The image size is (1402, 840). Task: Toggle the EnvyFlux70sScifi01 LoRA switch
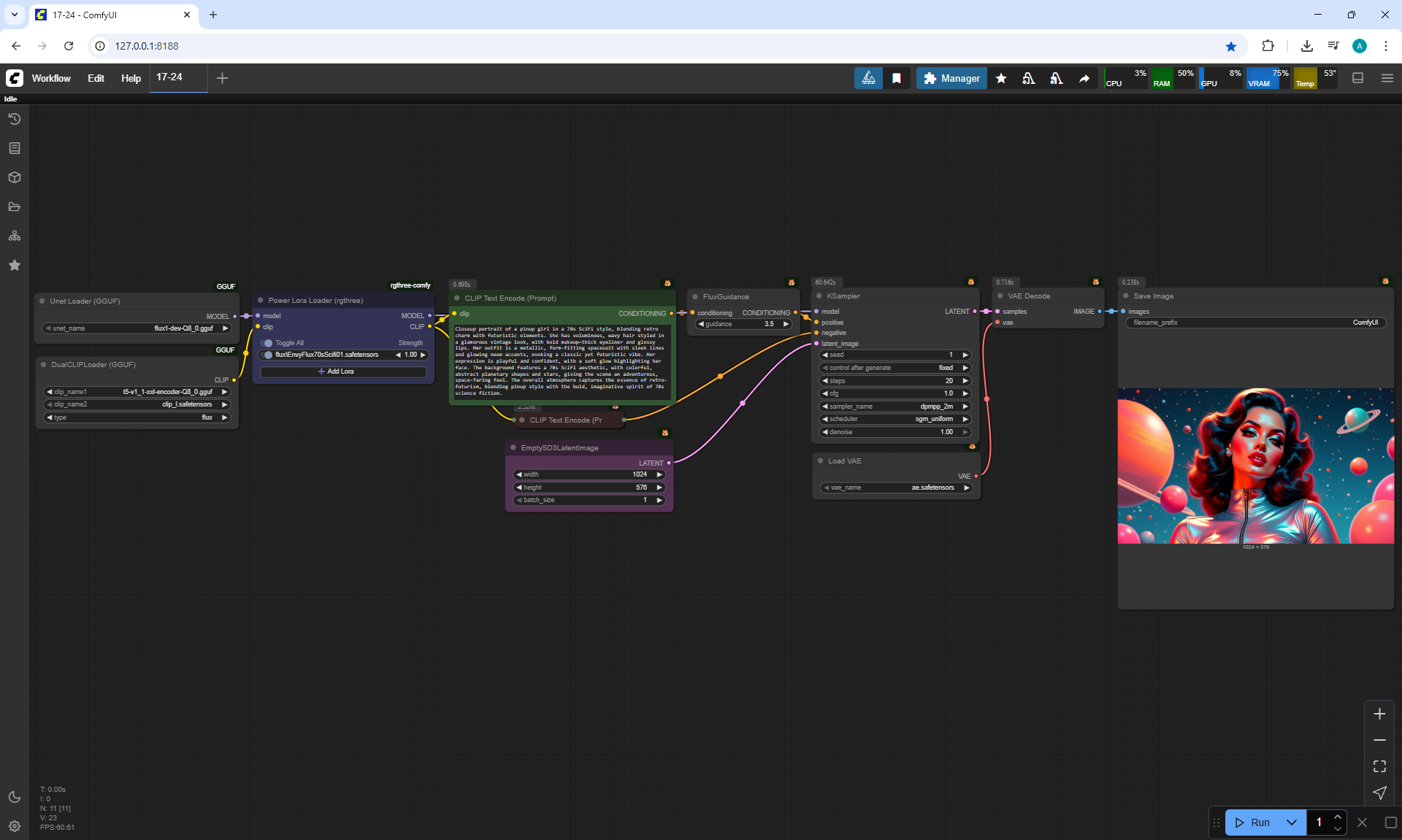267,355
